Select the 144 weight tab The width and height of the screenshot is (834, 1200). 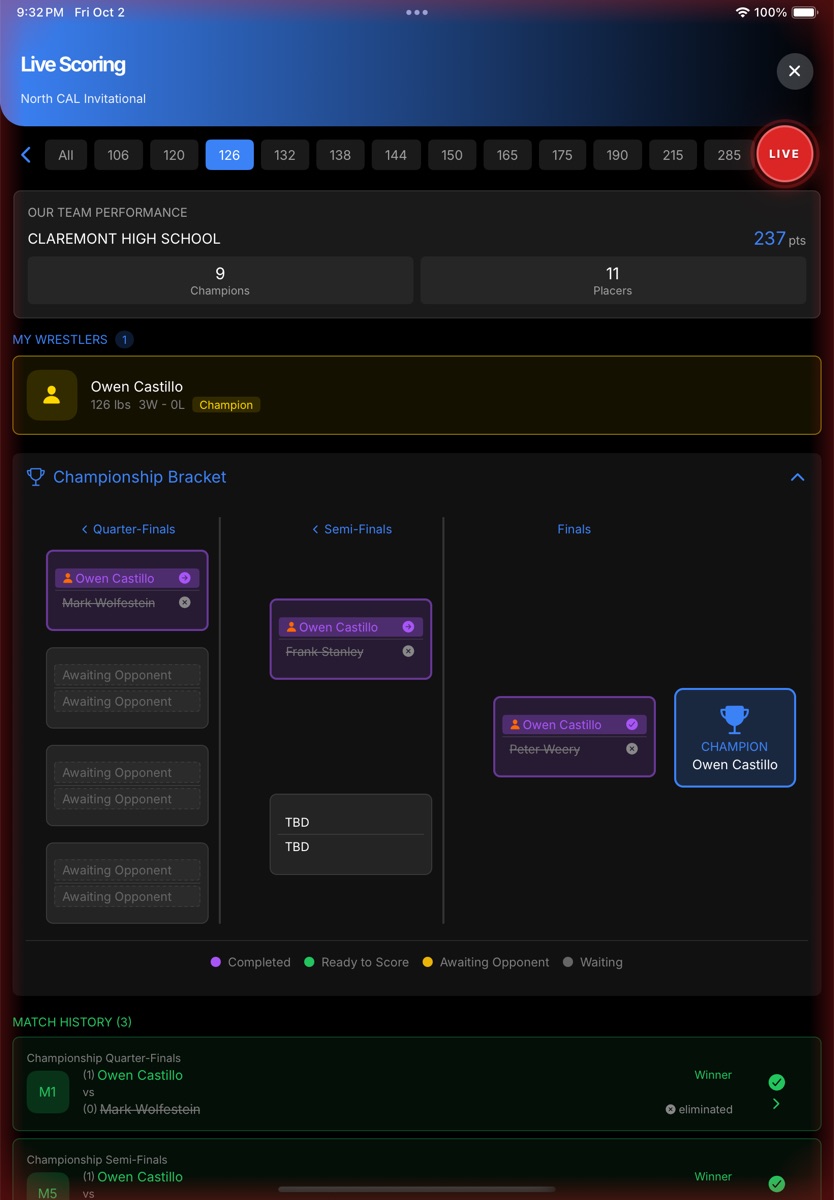point(396,155)
